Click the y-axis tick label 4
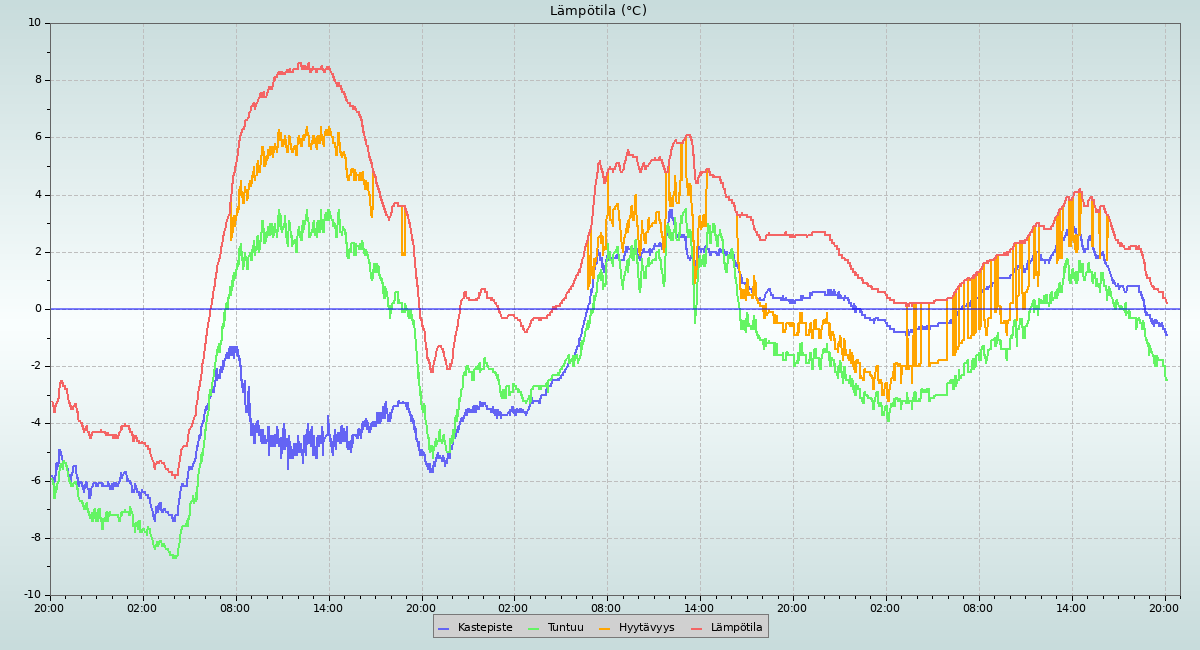This screenshot has height=650, width=1200. pos(37,195)
